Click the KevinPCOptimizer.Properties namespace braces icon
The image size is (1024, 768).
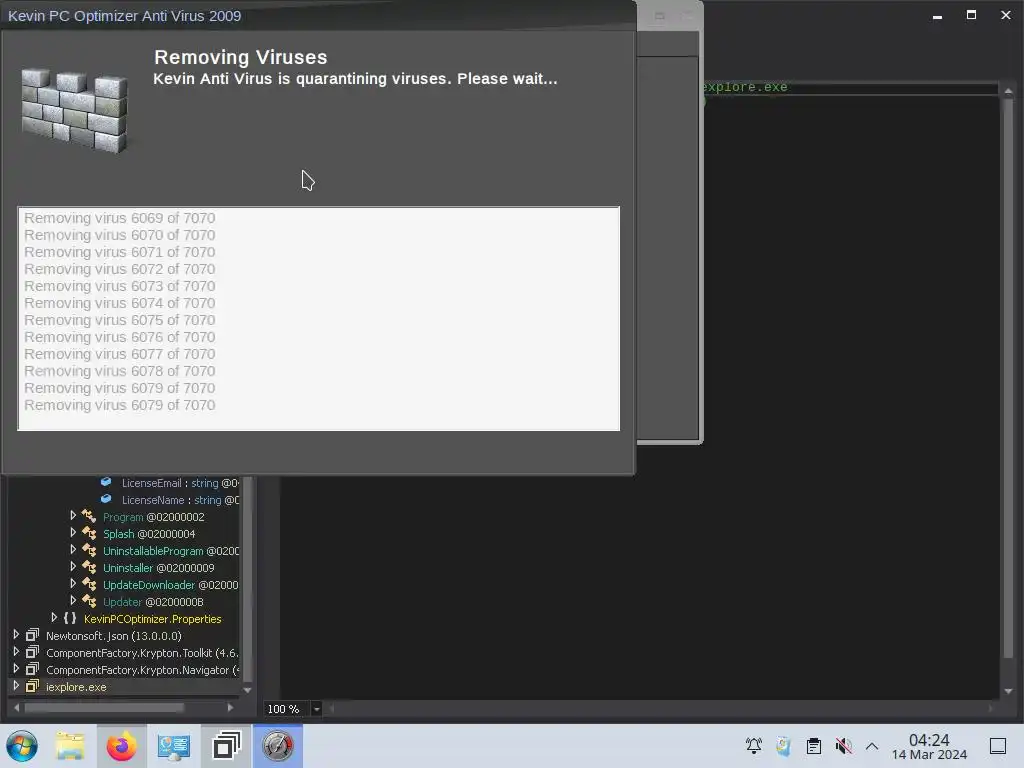[70, 618]
